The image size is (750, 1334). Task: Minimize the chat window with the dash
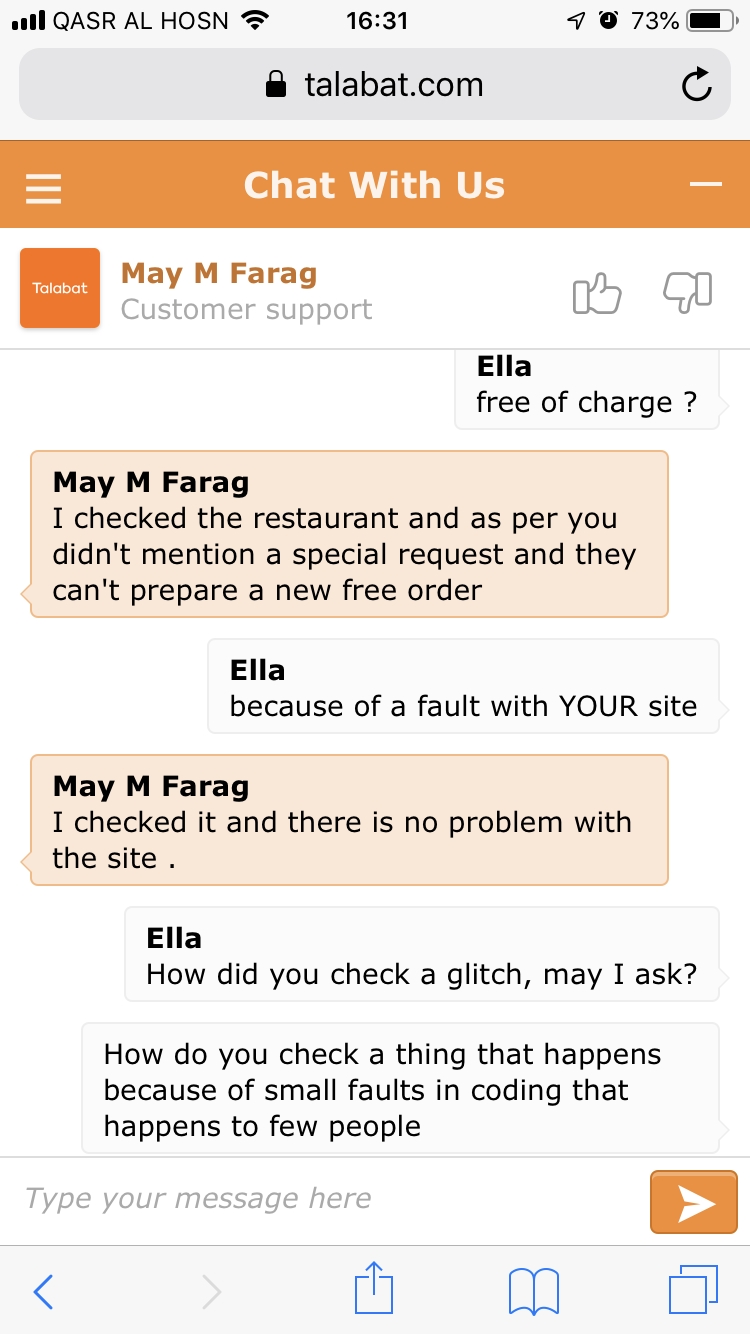pyautogui.click(x=707, y=184)
